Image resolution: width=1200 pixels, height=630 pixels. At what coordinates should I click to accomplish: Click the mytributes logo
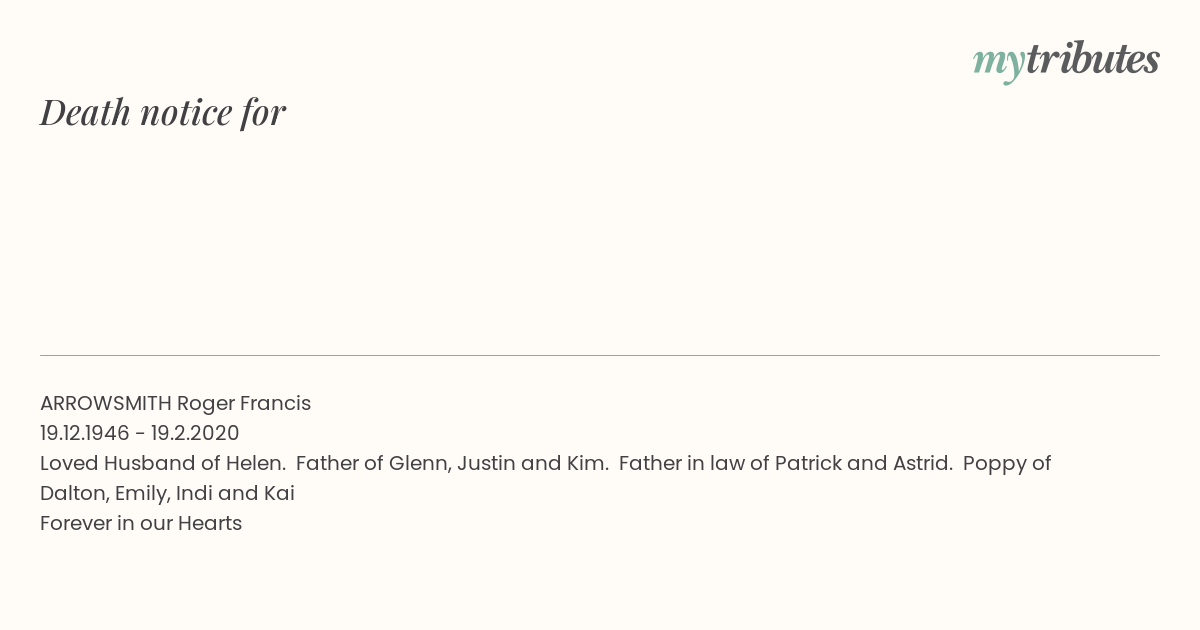coord(1066,61)
